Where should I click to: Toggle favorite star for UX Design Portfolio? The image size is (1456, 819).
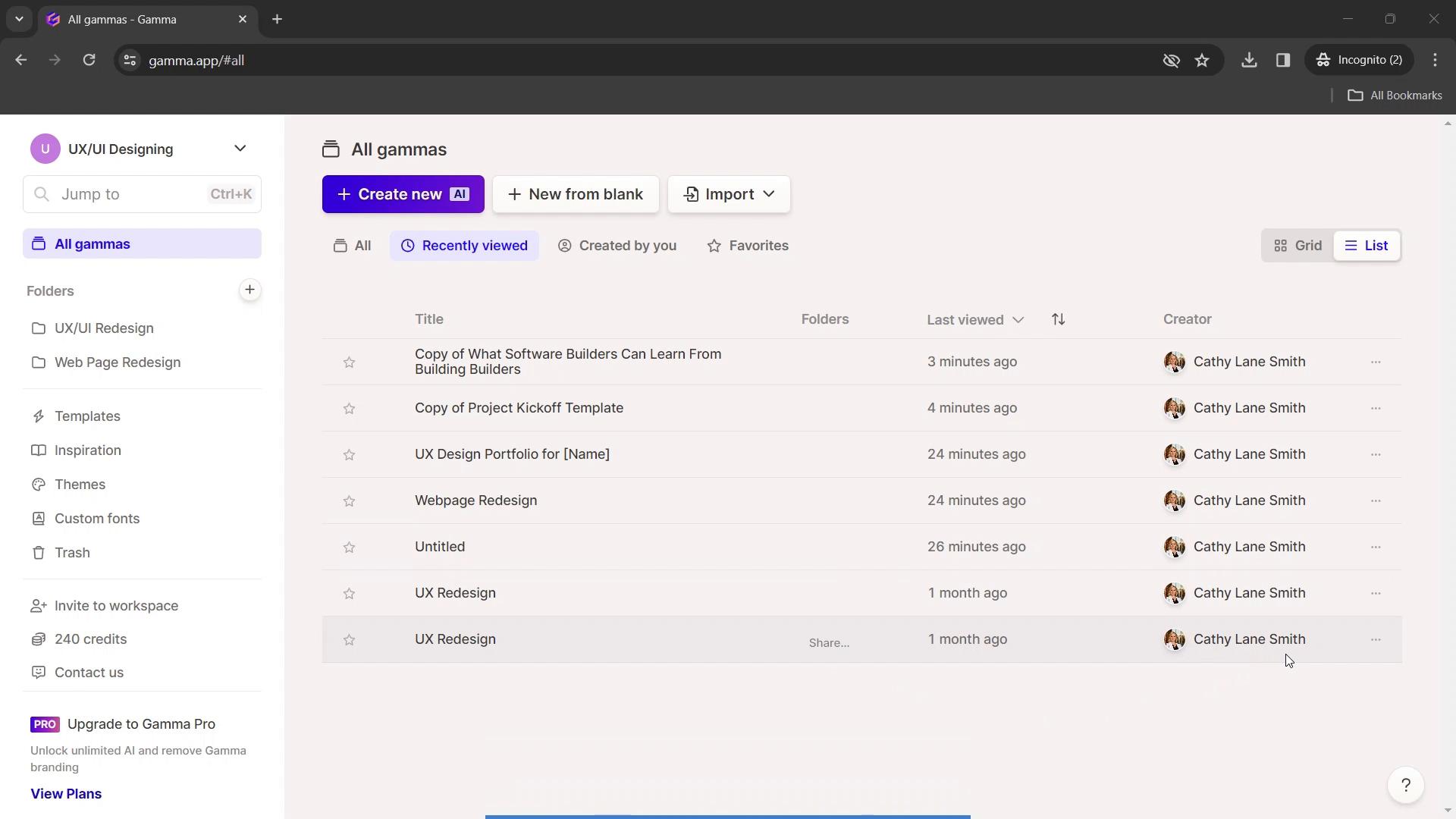(349, 454)
